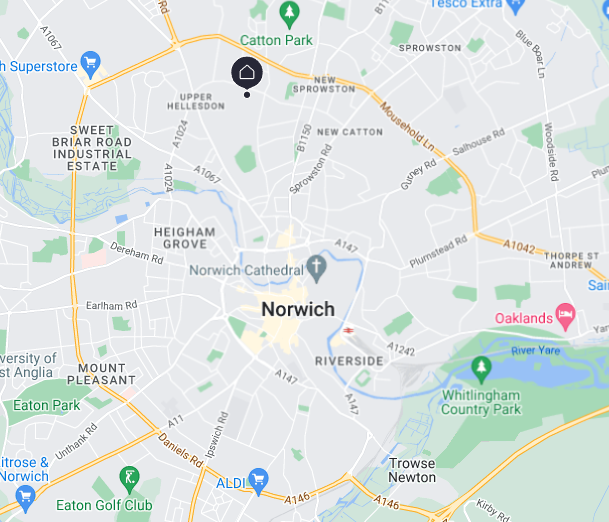Click the black home location marker
Image resolution: width=609 pixels, height=522 pixels.
click(247, 73)
